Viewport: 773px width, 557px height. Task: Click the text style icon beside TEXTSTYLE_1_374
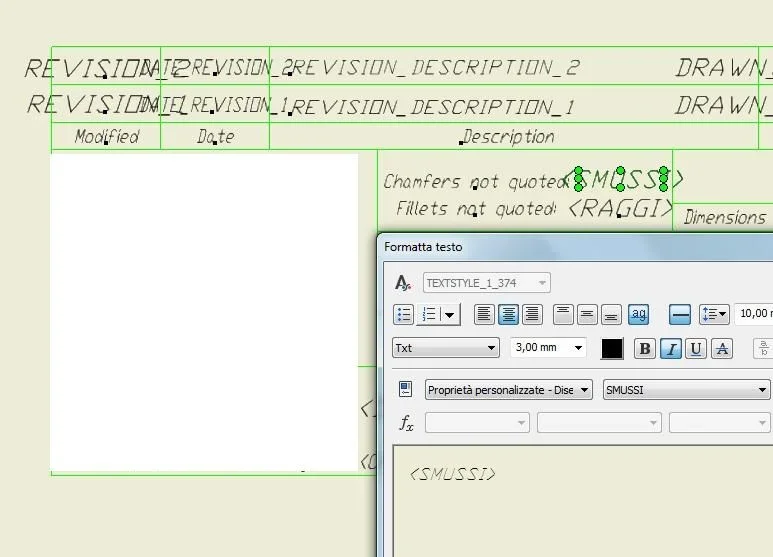pos(403,283)
